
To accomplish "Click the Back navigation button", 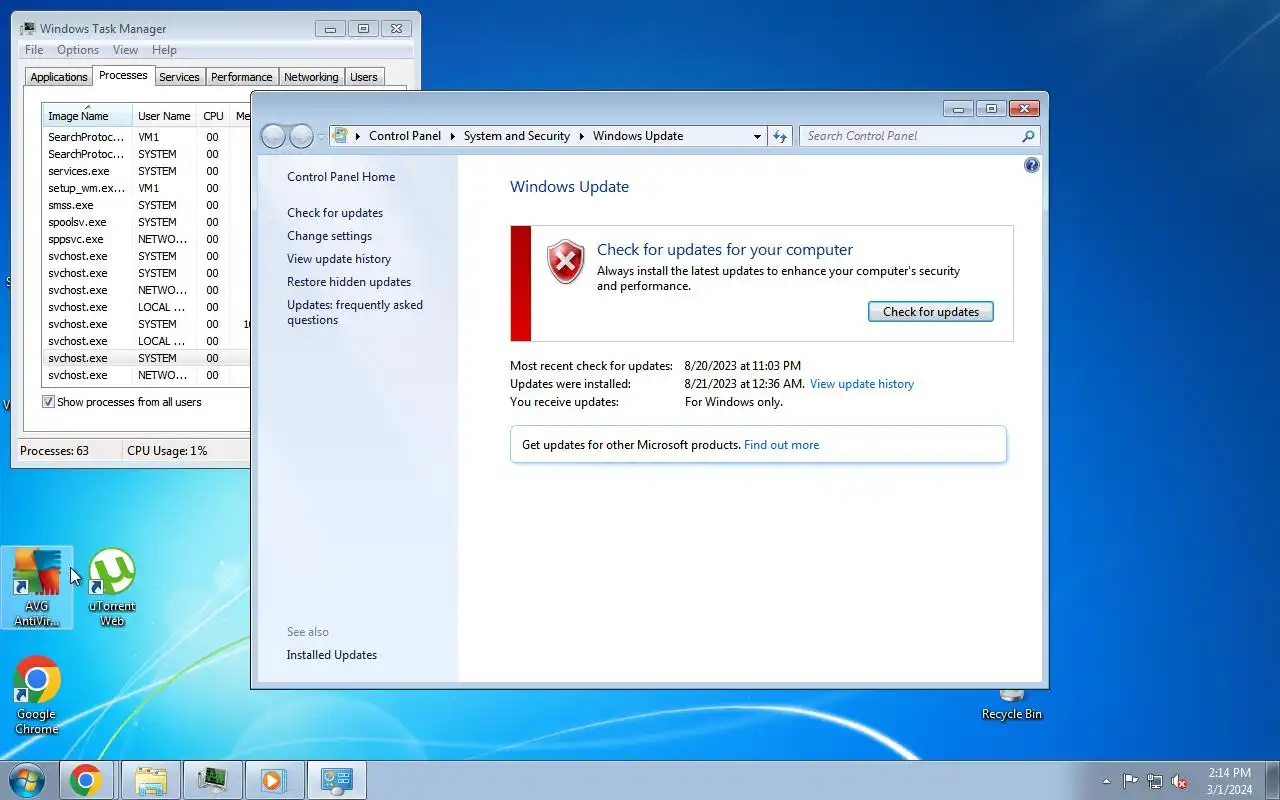I will 274,136.
